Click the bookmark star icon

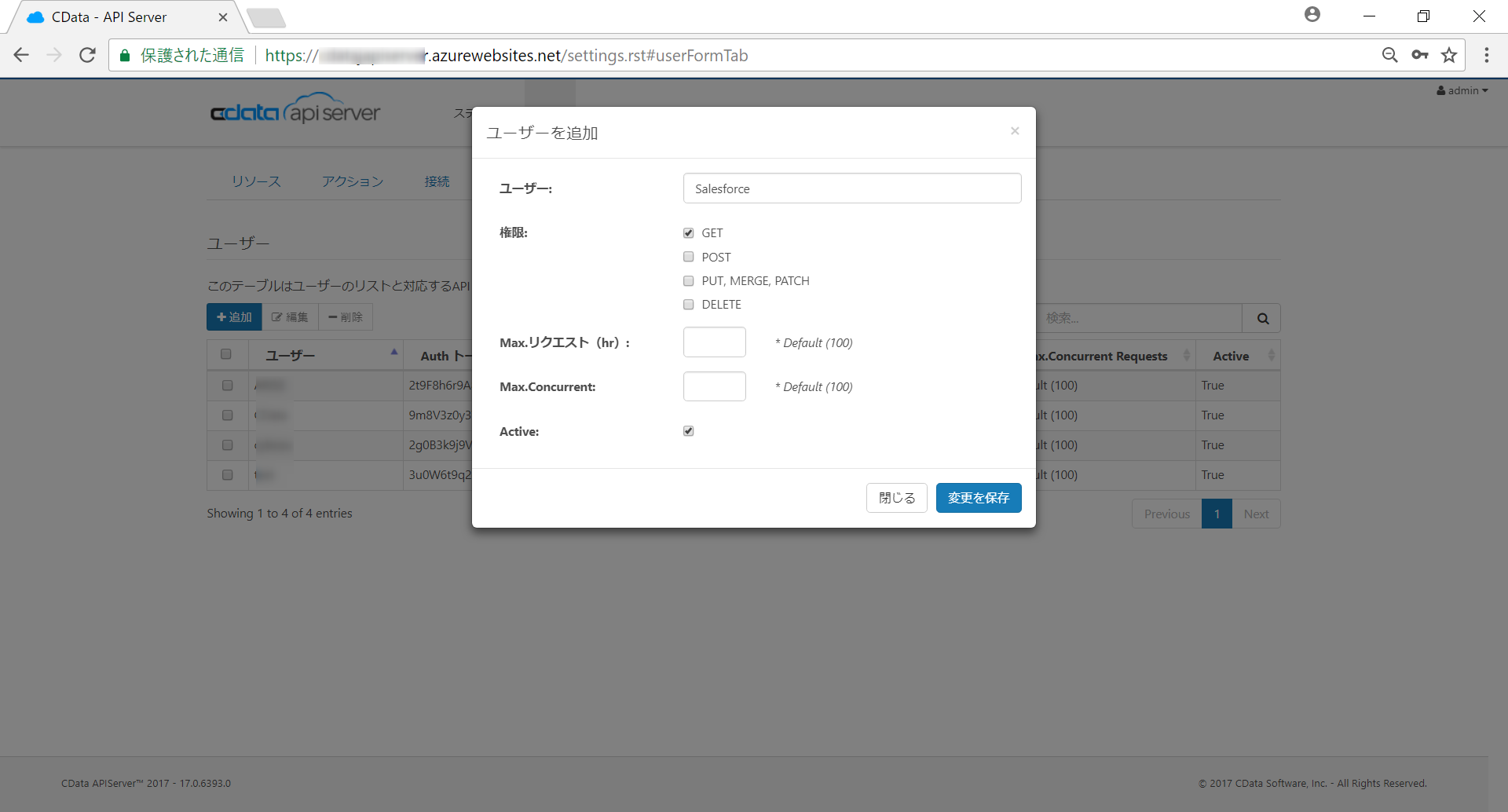[1450, 55]
